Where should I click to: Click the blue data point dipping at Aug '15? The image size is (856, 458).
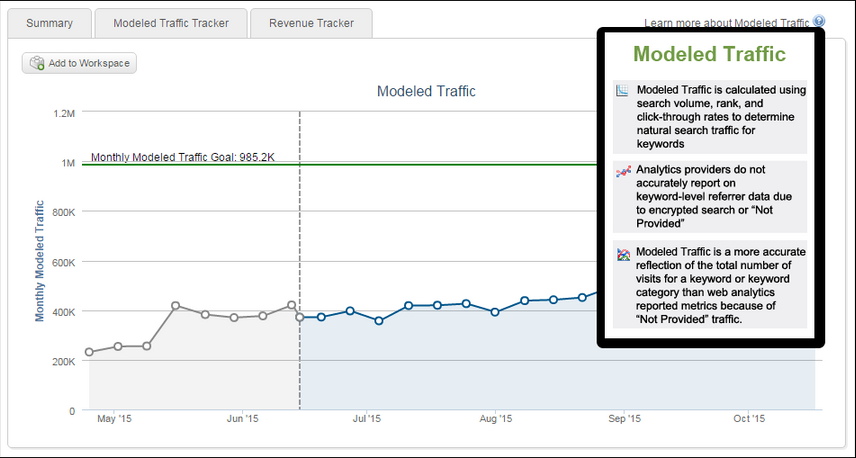(495, 312)
